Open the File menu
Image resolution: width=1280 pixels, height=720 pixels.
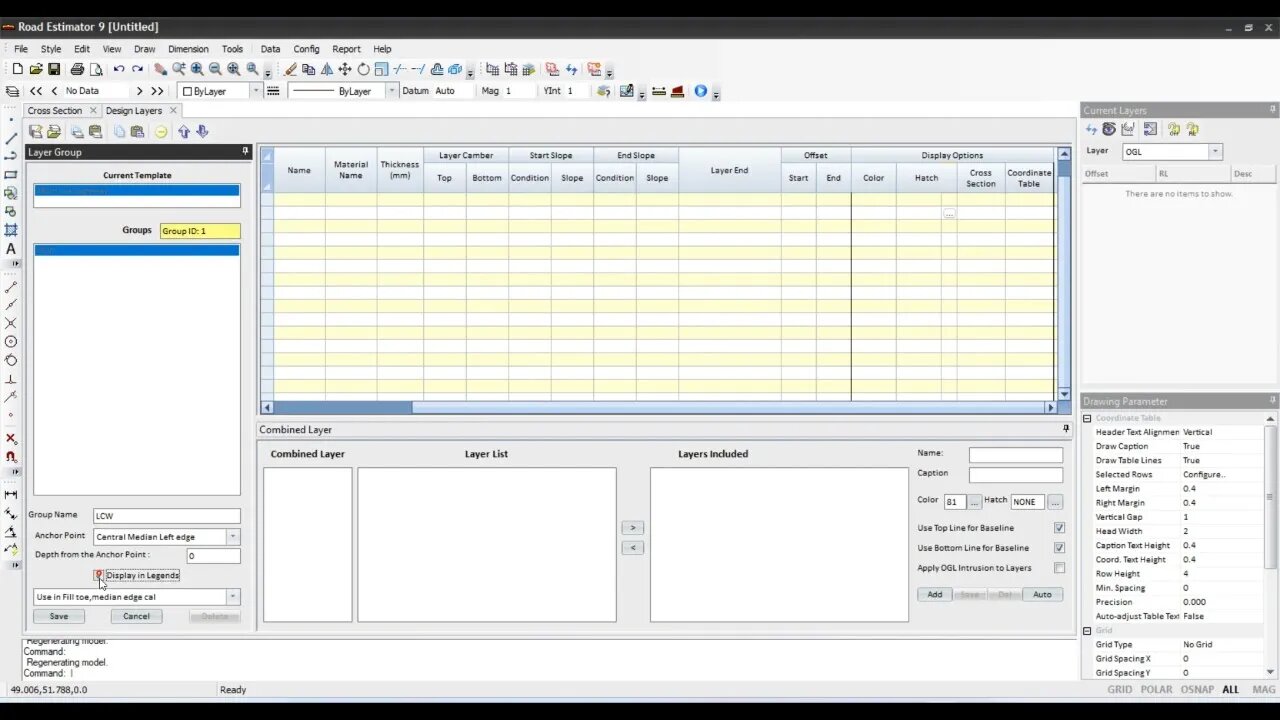(x=20, y=49)
